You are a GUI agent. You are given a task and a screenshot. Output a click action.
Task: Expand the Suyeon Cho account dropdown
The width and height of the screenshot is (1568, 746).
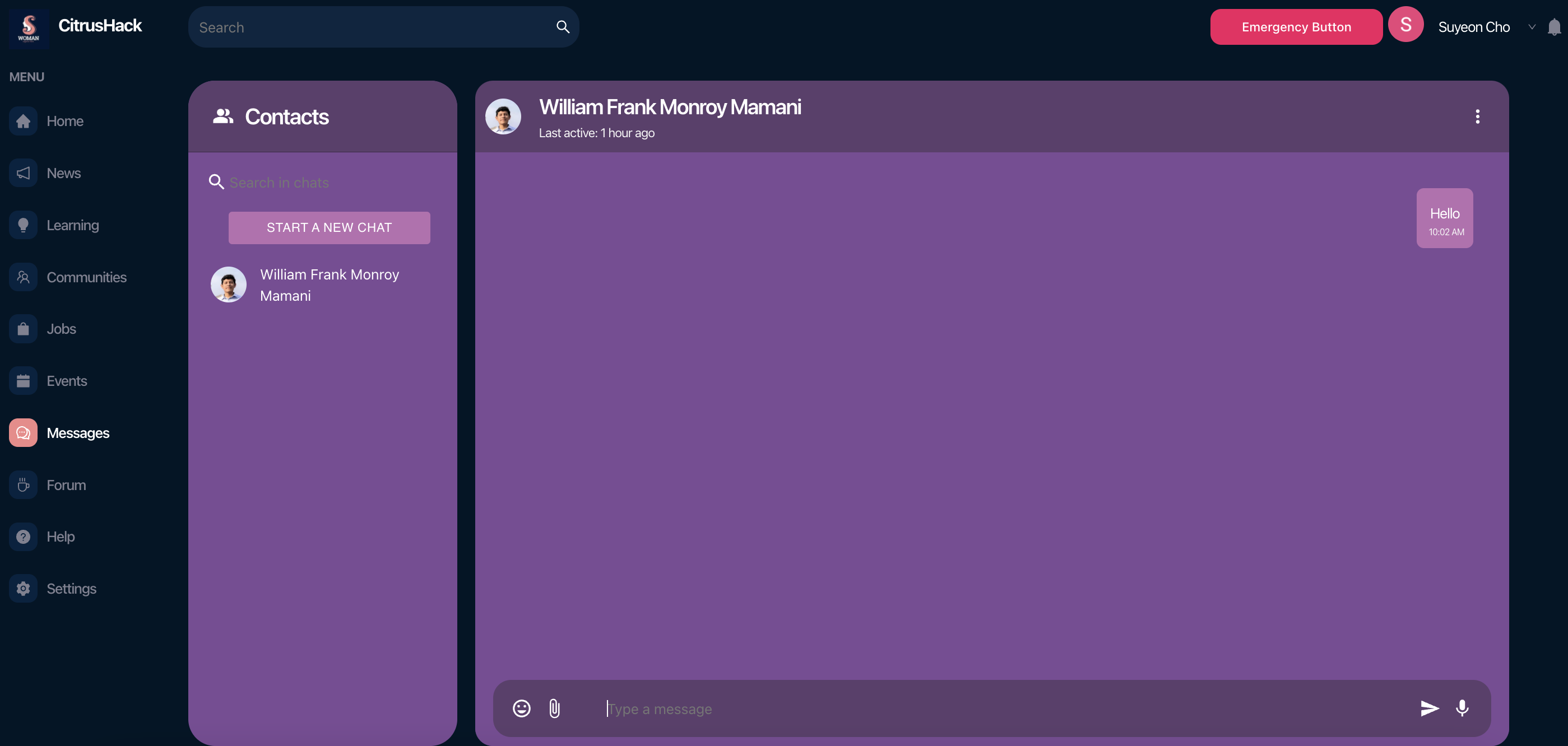point(1532,27)
